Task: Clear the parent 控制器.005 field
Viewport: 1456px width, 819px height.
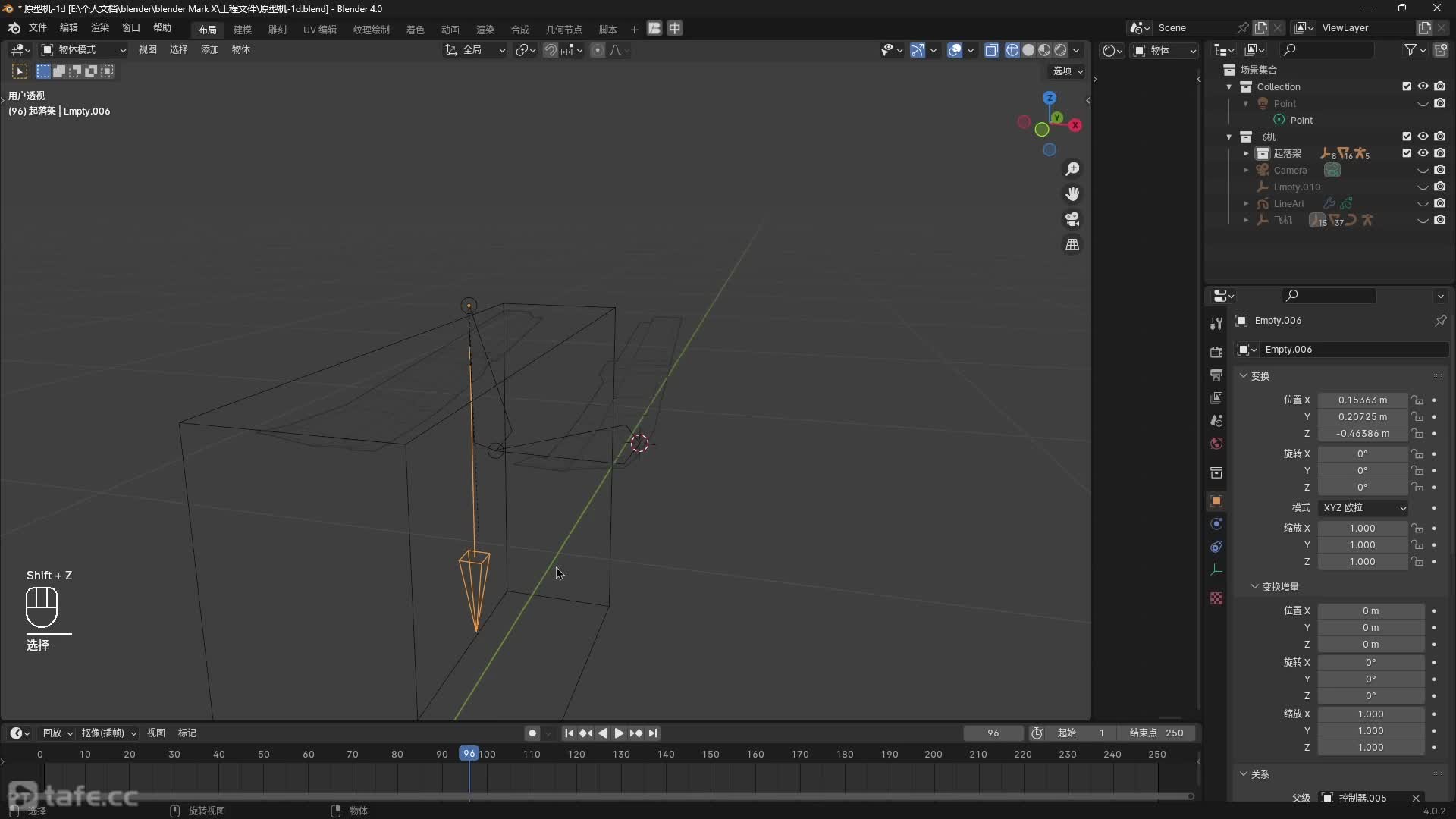Action: pos(1416,798)
